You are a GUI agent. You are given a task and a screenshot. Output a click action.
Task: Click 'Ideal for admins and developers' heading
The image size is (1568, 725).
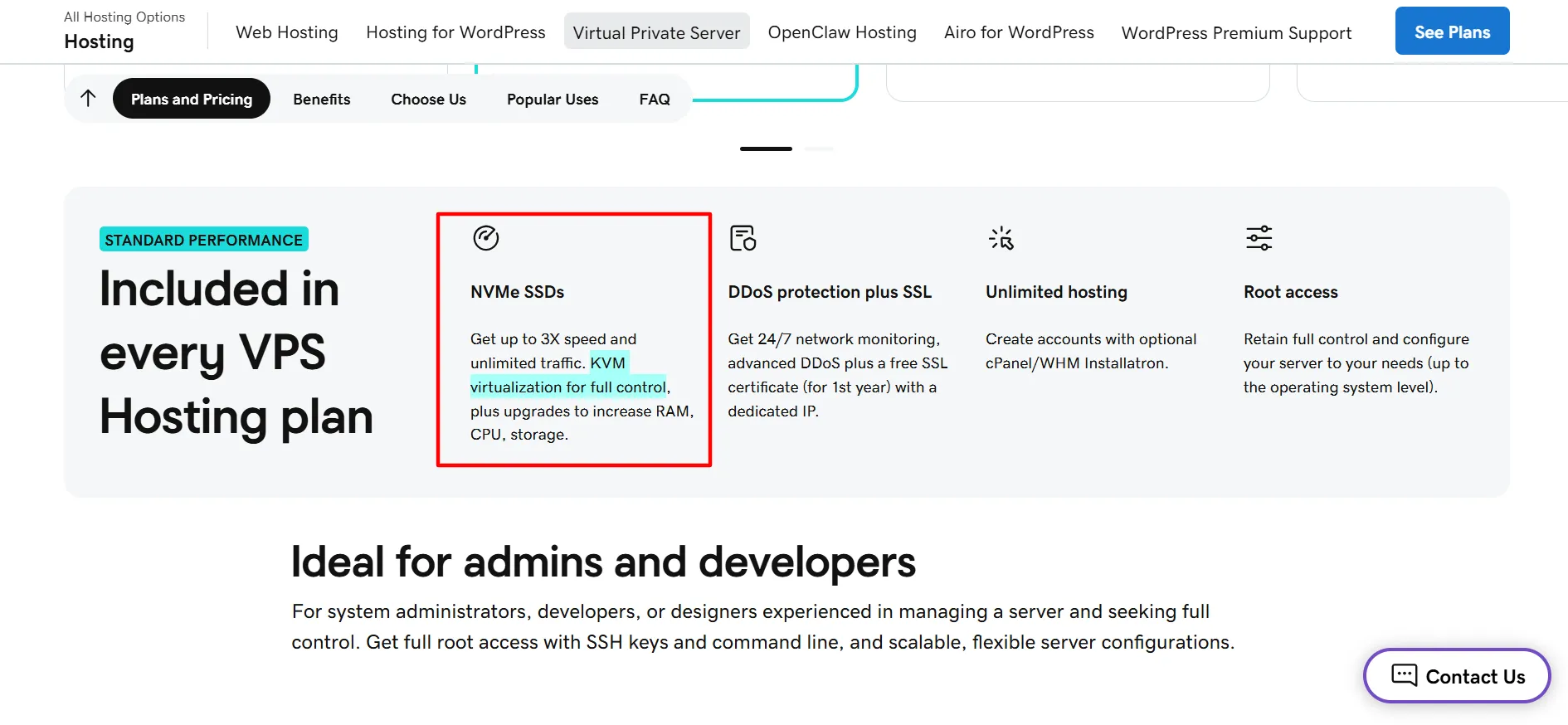[x=603, y=562]
